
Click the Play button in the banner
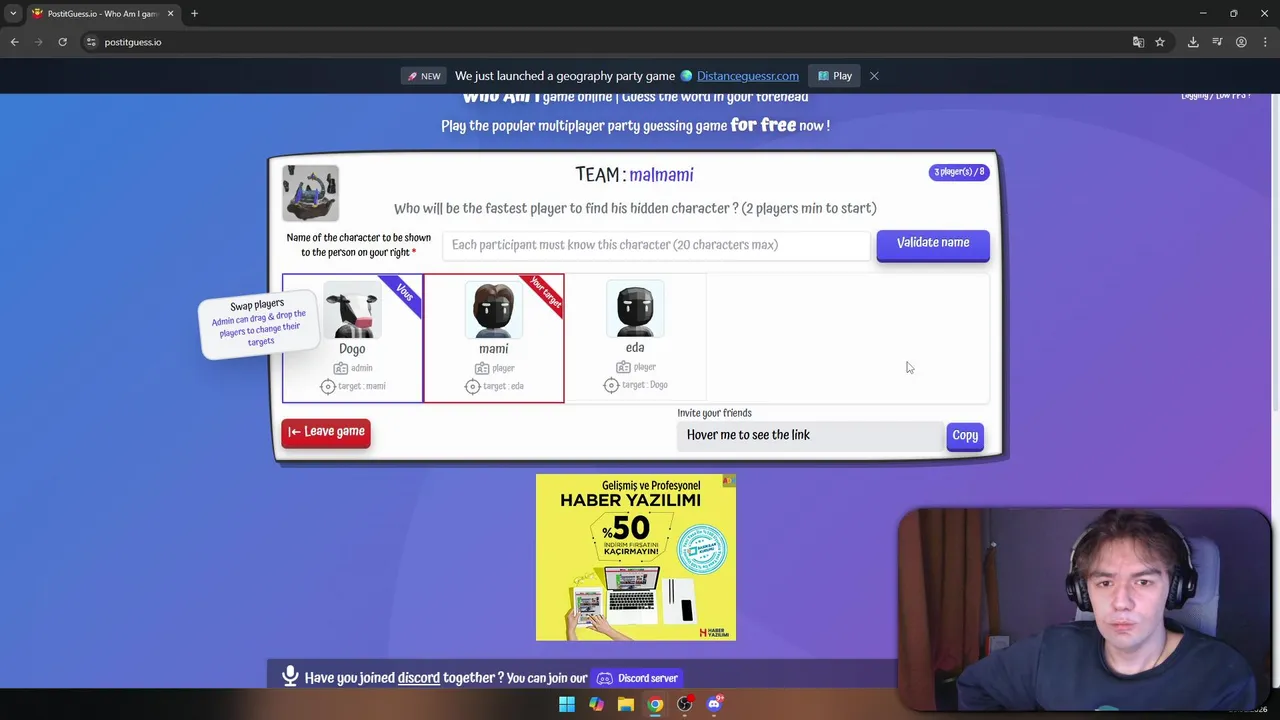(x=835, y=76)
